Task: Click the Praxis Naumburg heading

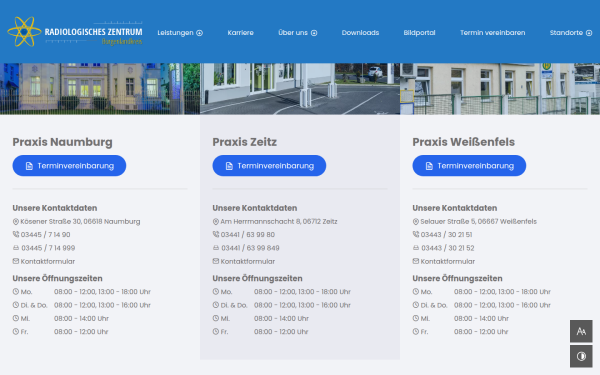Action: (62, 142)
